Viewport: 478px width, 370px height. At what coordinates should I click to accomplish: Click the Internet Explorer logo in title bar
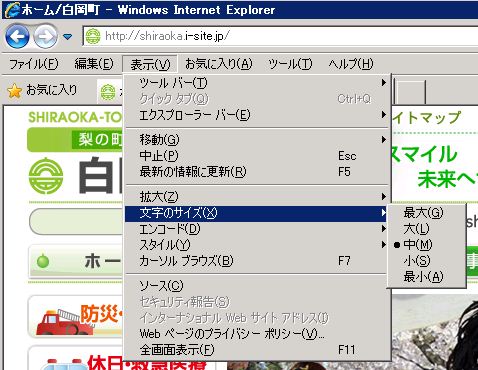tap(12, 10)
